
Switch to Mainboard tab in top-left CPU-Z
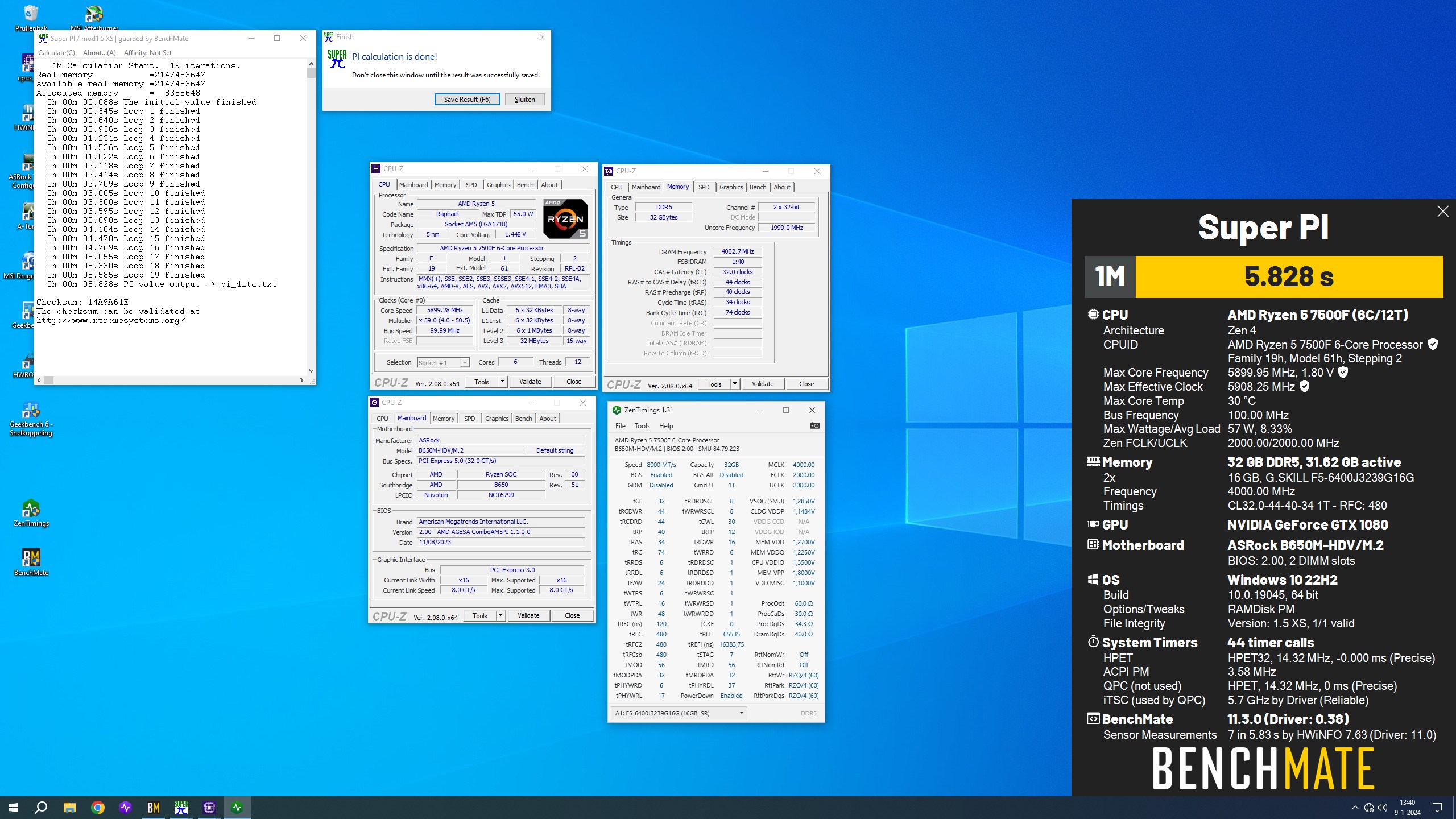click(x=413, y=185)
